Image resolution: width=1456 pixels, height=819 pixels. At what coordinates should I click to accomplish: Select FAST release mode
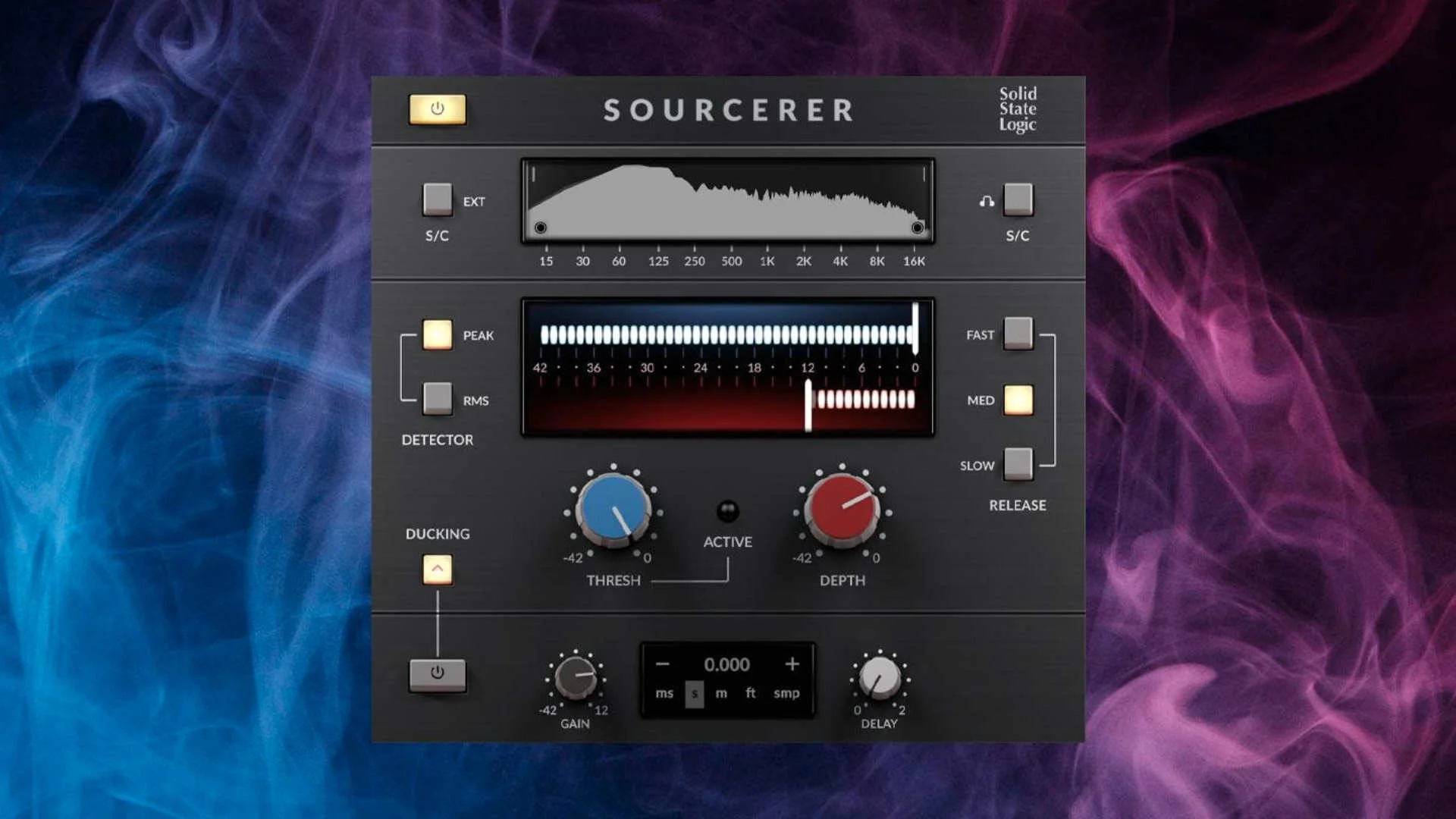point(1018,334)
